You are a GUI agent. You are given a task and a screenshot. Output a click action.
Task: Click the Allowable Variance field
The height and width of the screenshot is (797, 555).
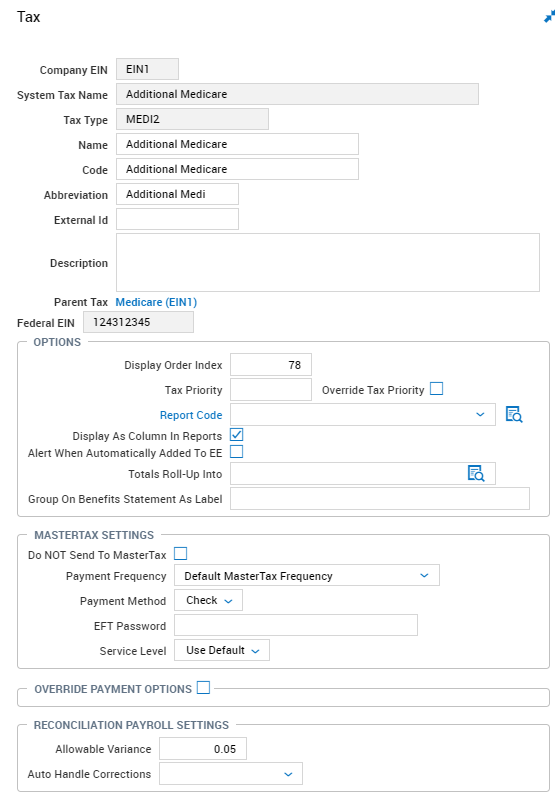point(203,749)
